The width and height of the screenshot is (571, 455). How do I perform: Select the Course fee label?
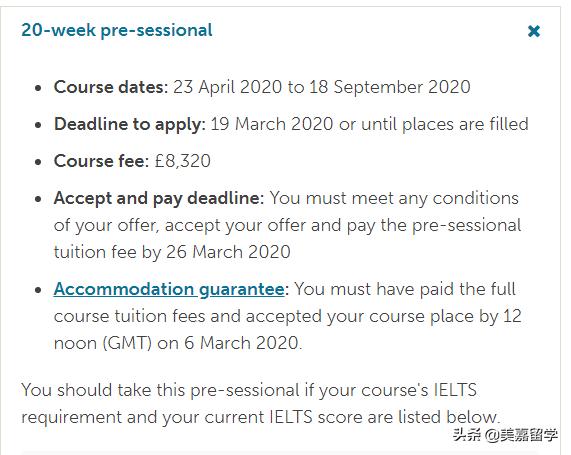coord(101,161)
